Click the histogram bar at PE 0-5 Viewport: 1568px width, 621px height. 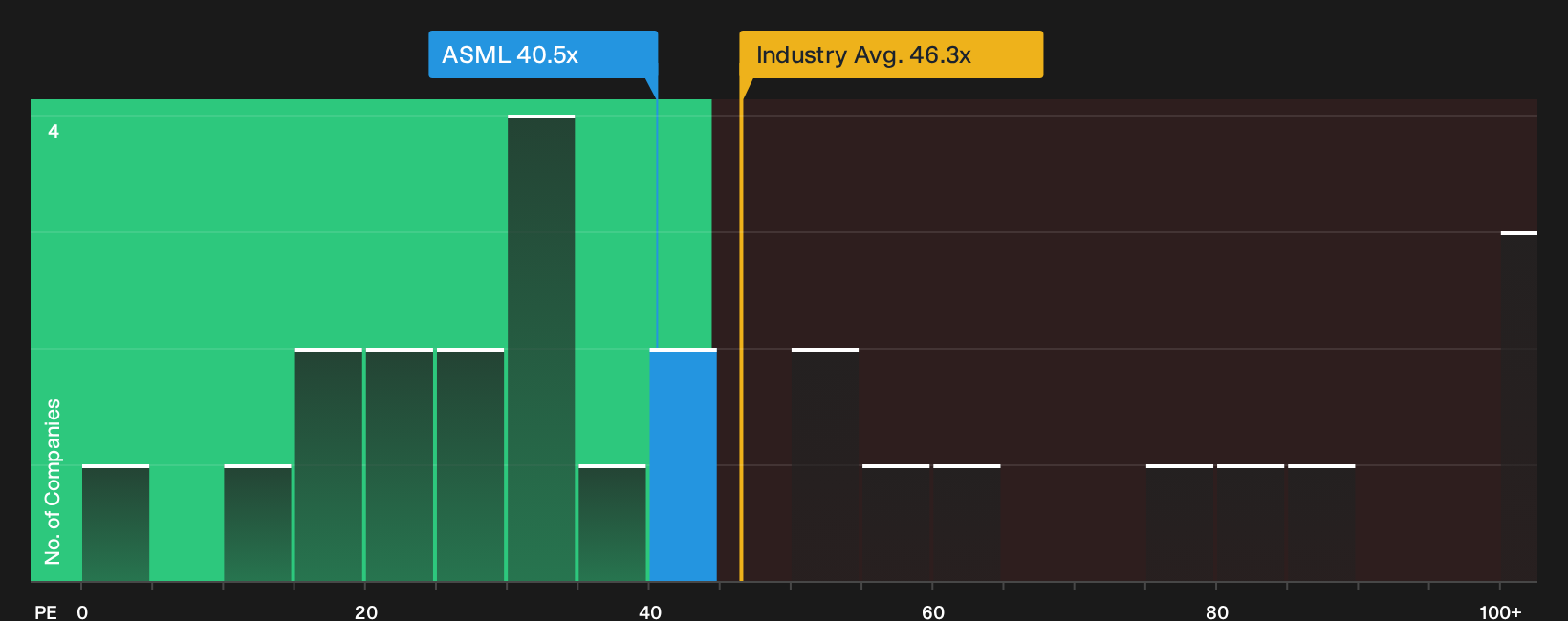tap(116, 523)
